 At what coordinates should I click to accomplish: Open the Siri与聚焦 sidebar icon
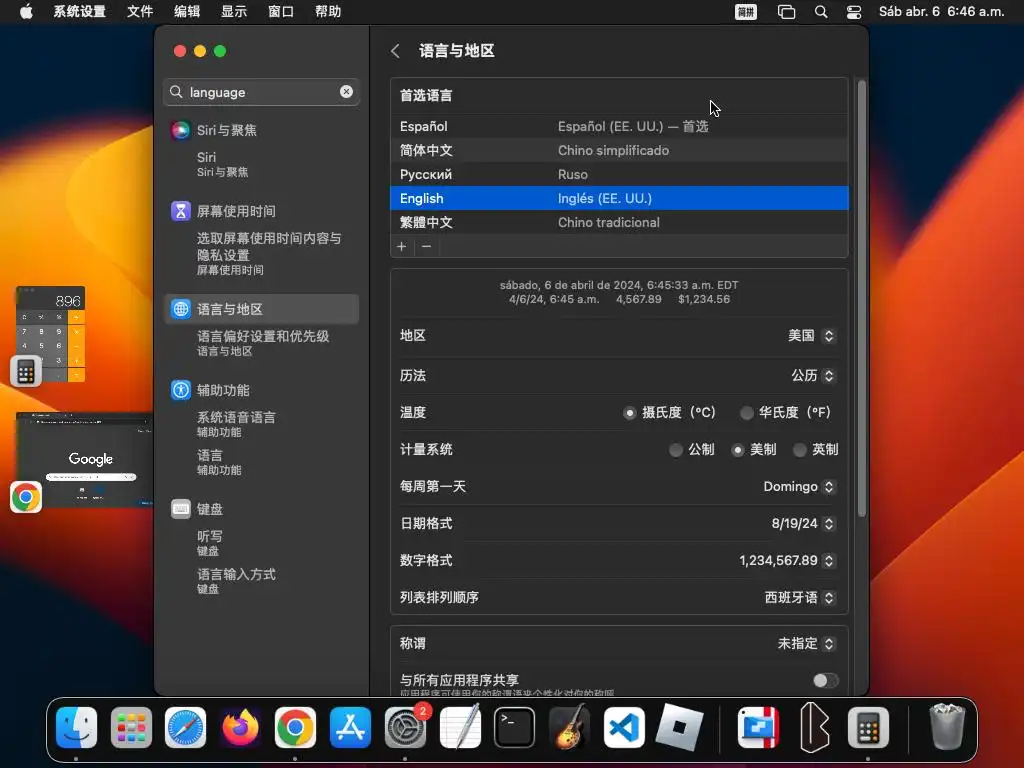tap(180, 130)
